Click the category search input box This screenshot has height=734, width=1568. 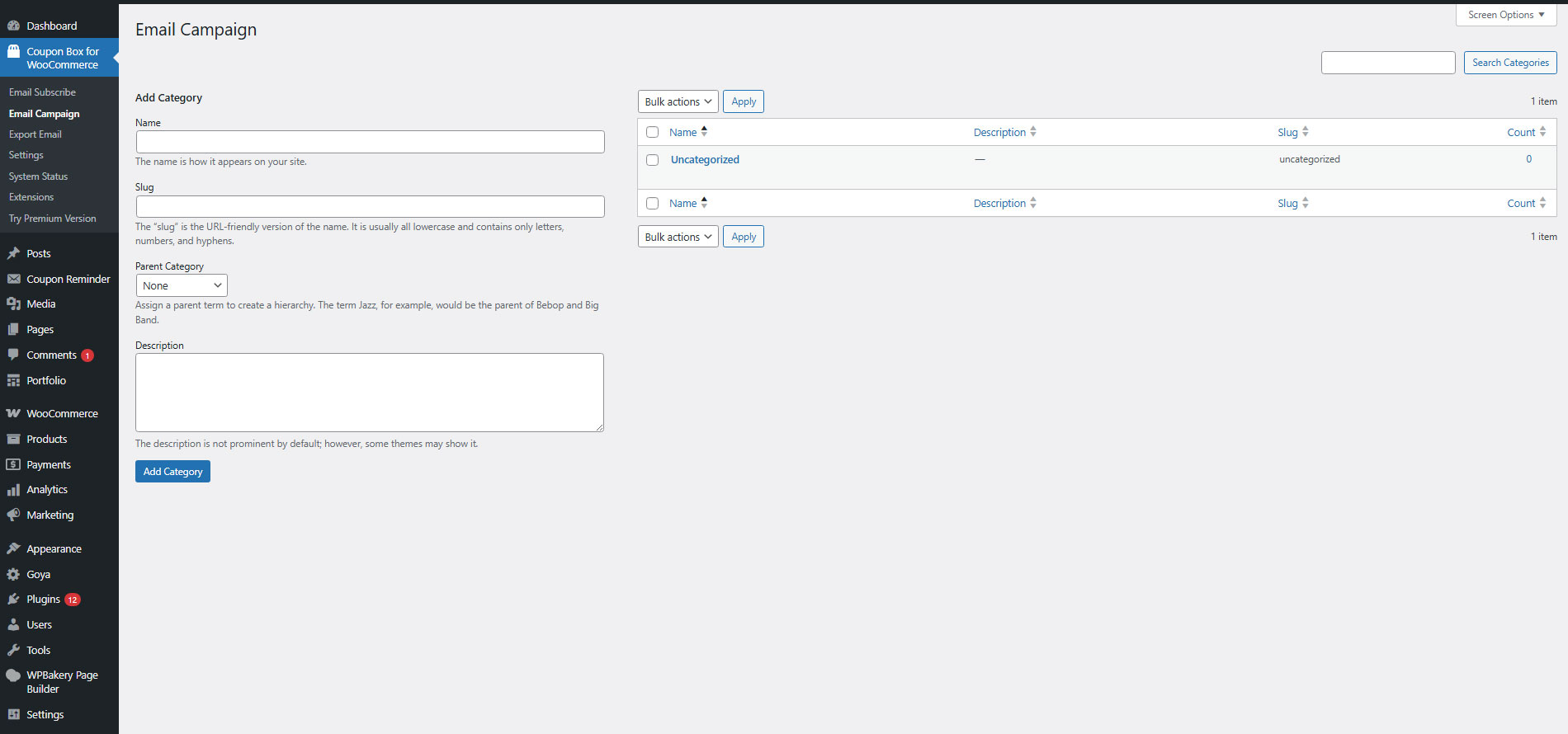[x=1388, y=63]
